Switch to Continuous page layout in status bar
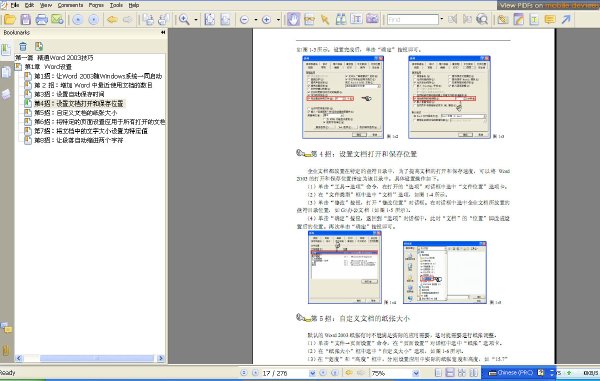Image resolution: width=600 pixels, height=381 pixels. (450, 373)
